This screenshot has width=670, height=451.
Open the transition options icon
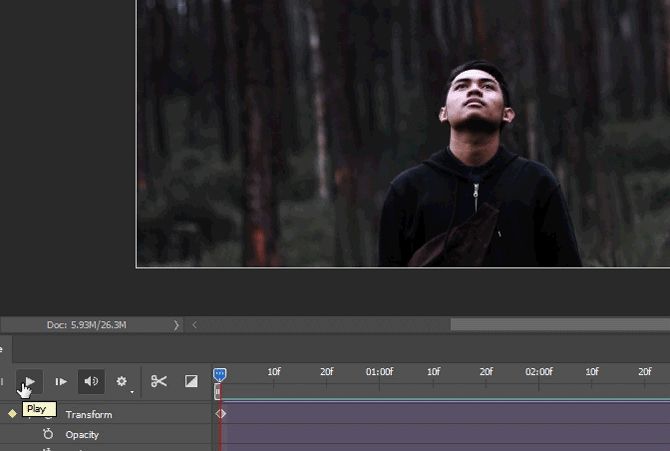click(191, 381)
